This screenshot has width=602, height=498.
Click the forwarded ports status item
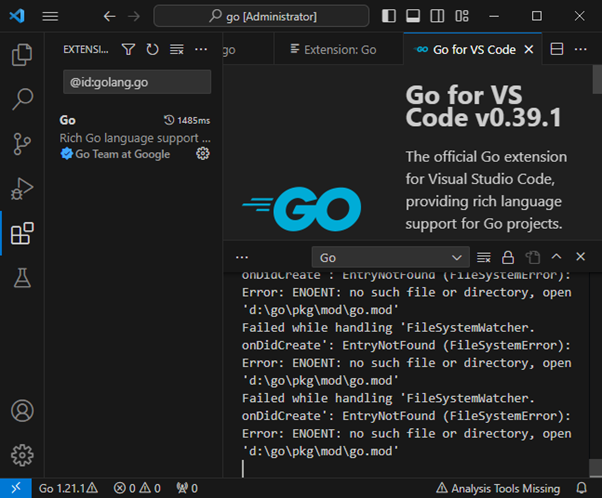(x=187, y=488)
